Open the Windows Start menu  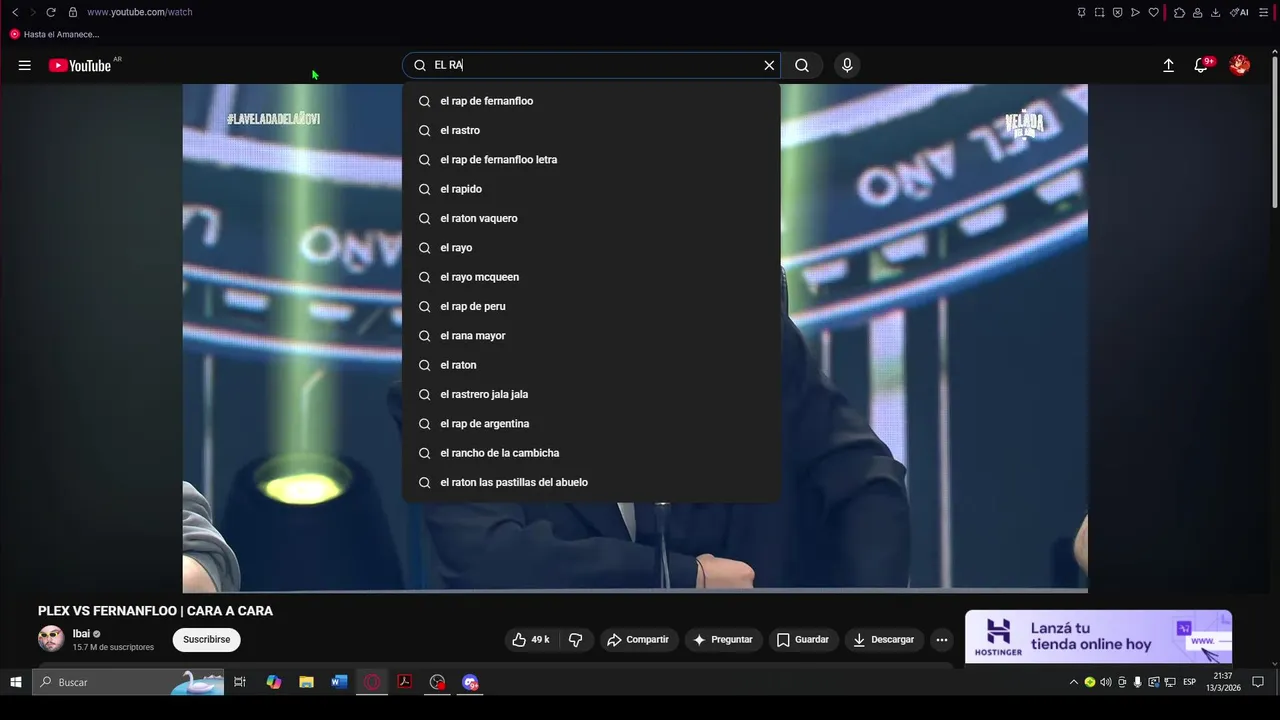[16, 682]
